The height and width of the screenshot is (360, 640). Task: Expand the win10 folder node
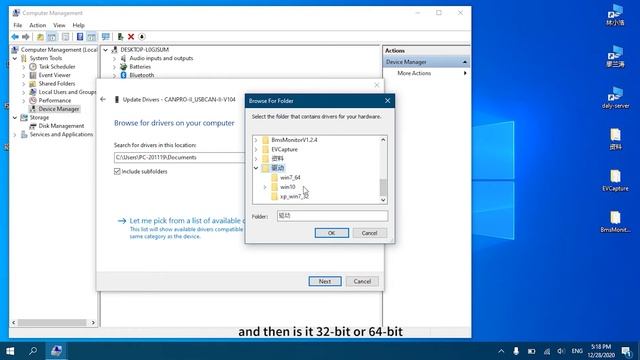pos(265,187)
